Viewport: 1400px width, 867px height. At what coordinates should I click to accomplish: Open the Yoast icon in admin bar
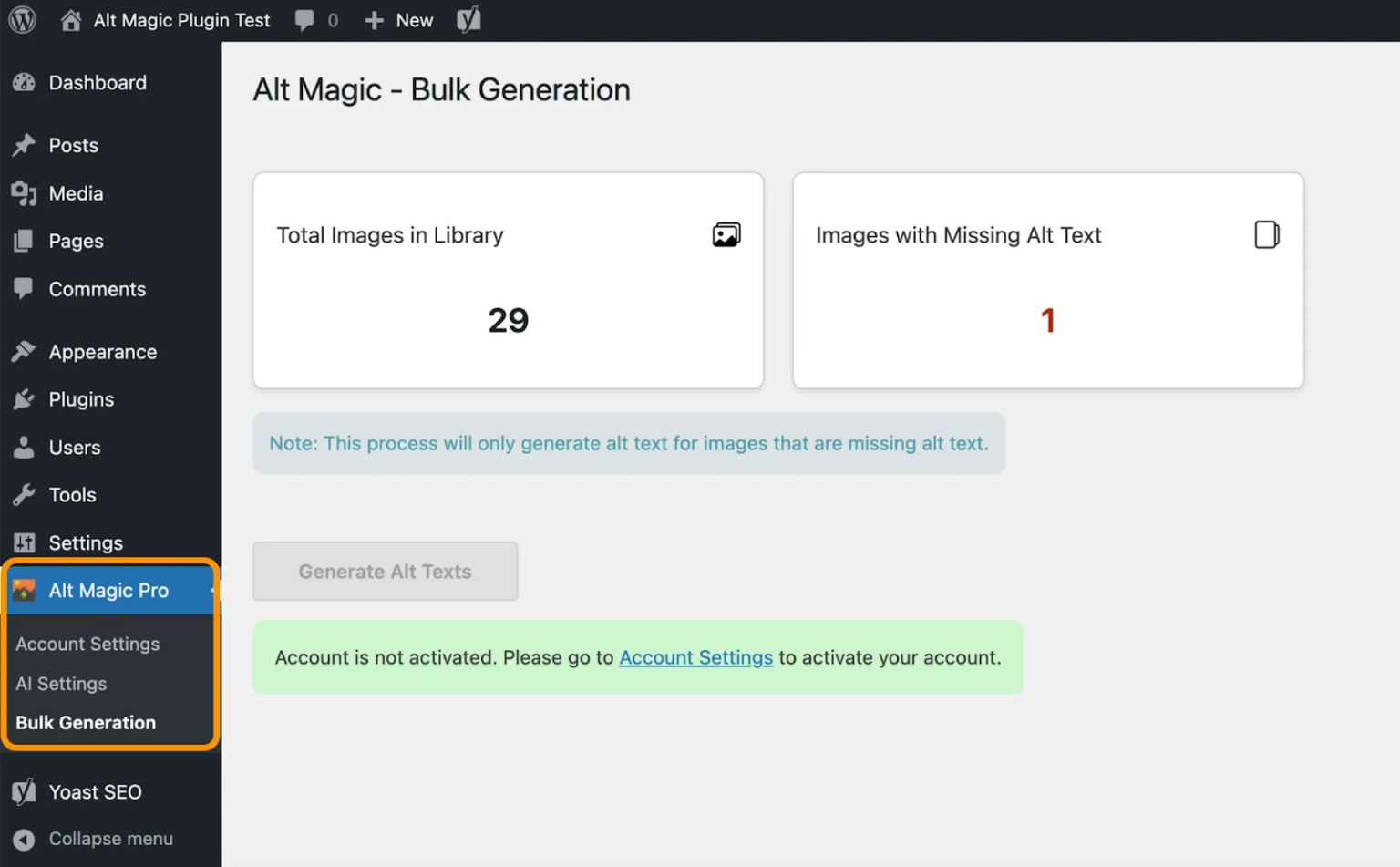coord(468,20)
